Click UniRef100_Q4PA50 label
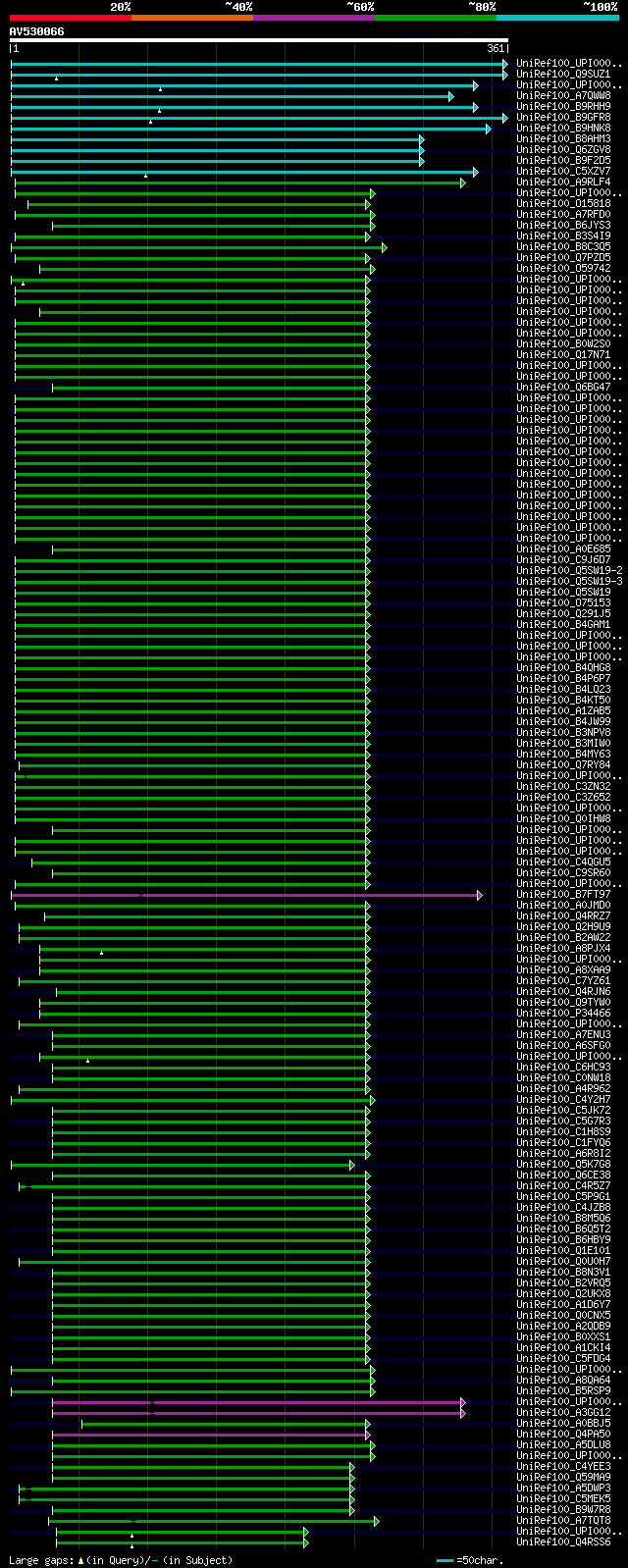The image size is (628, 1568). [563, 1434]
